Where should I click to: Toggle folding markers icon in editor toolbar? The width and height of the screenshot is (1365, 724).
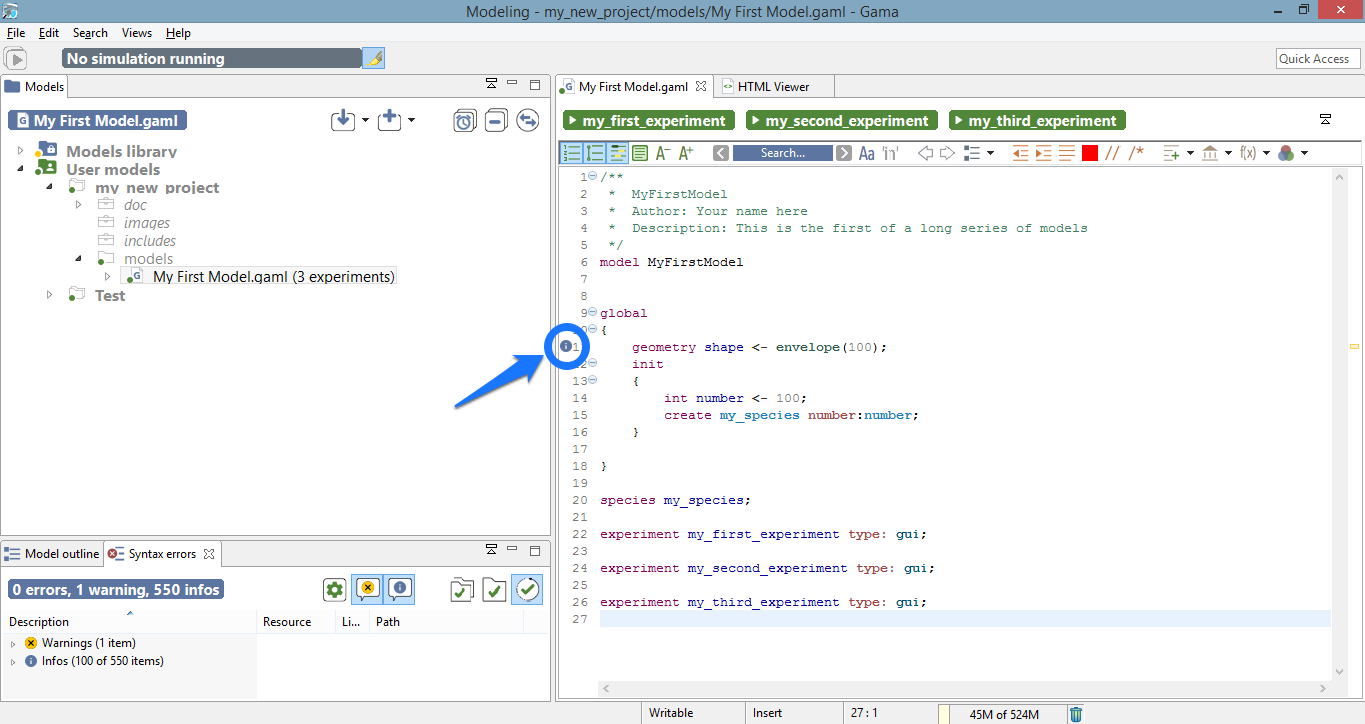(596, 153)
